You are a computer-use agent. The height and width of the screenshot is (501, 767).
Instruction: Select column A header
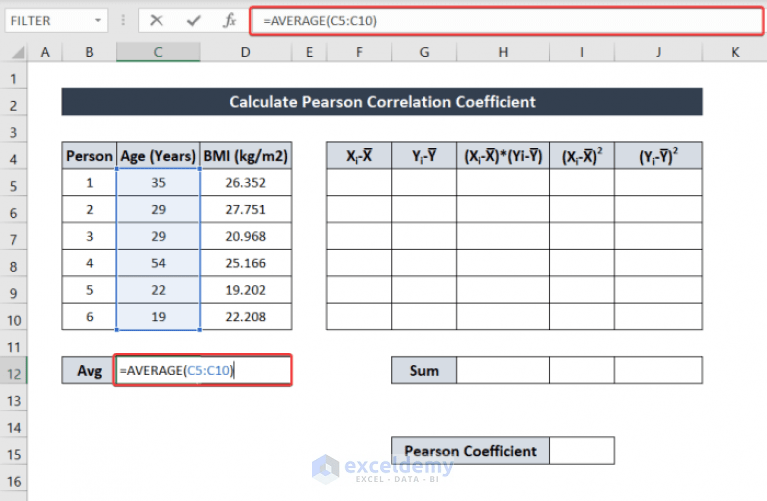point(45,52)
